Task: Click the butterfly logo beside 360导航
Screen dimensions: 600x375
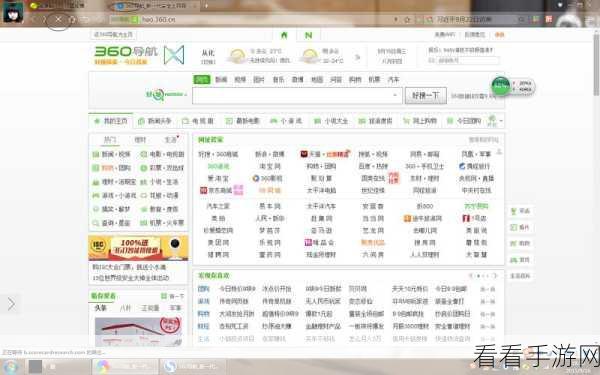Action: coord(174,55)
